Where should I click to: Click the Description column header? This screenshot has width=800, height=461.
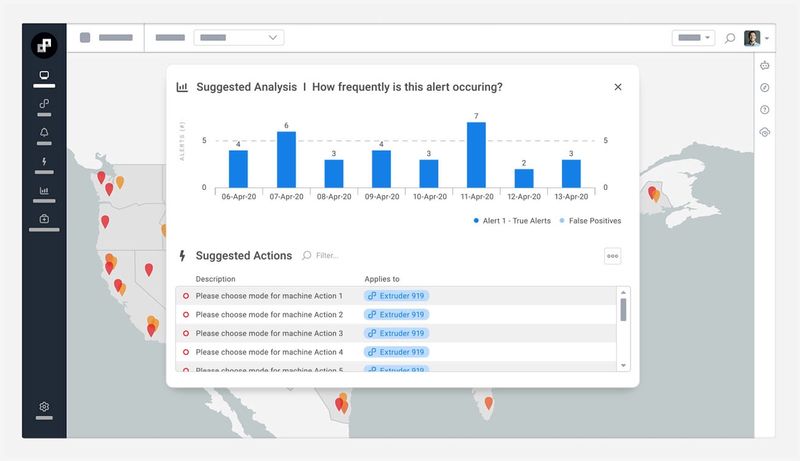pos(215,279)
